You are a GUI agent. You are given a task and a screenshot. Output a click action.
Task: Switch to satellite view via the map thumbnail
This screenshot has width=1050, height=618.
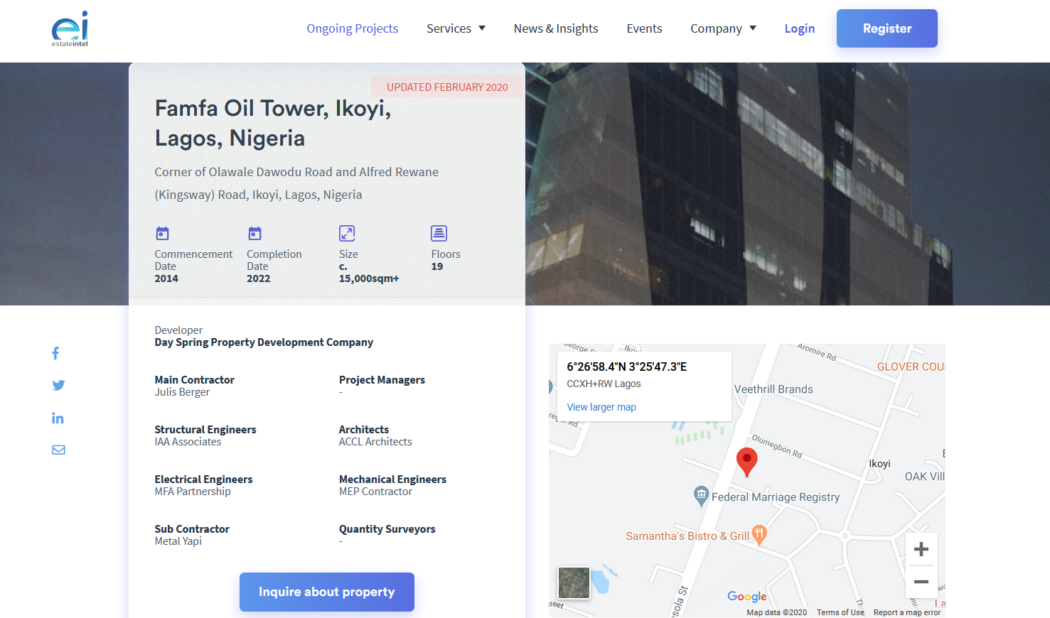pyautogui.click(x=573, y=583)
